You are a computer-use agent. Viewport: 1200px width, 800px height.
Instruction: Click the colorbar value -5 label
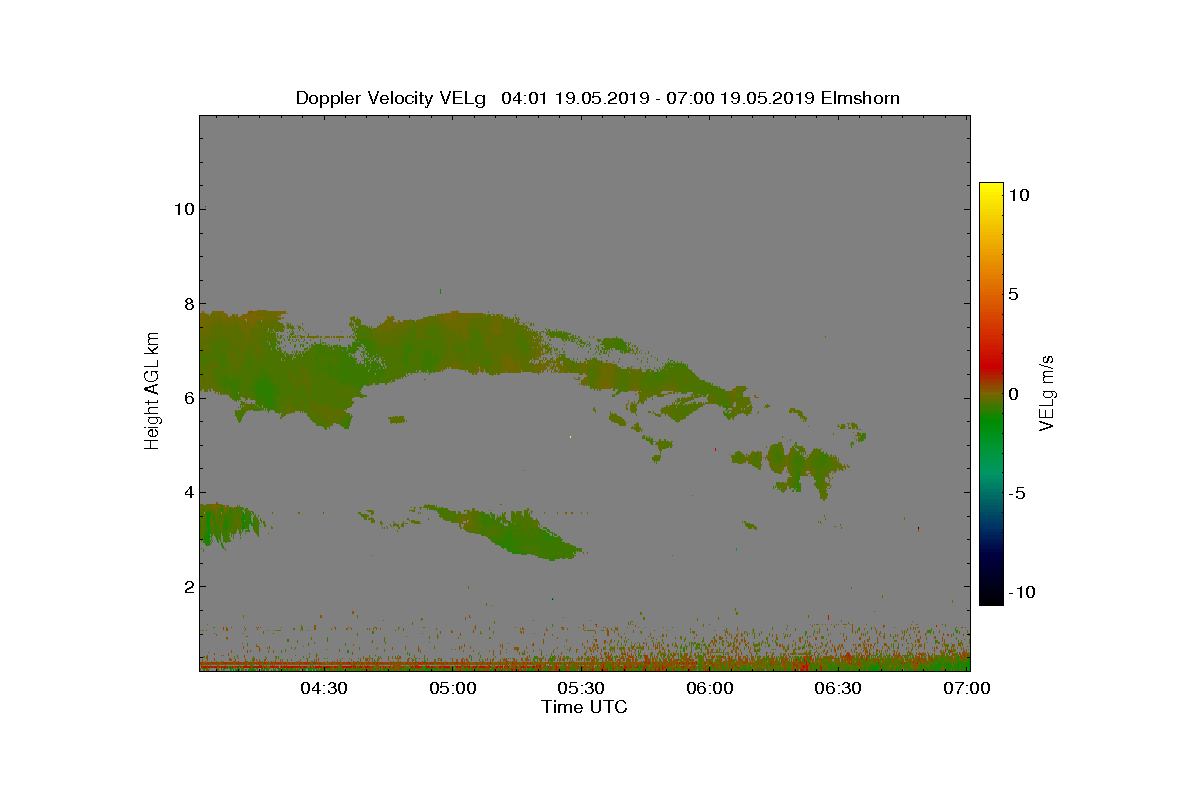pos(1016,493)
